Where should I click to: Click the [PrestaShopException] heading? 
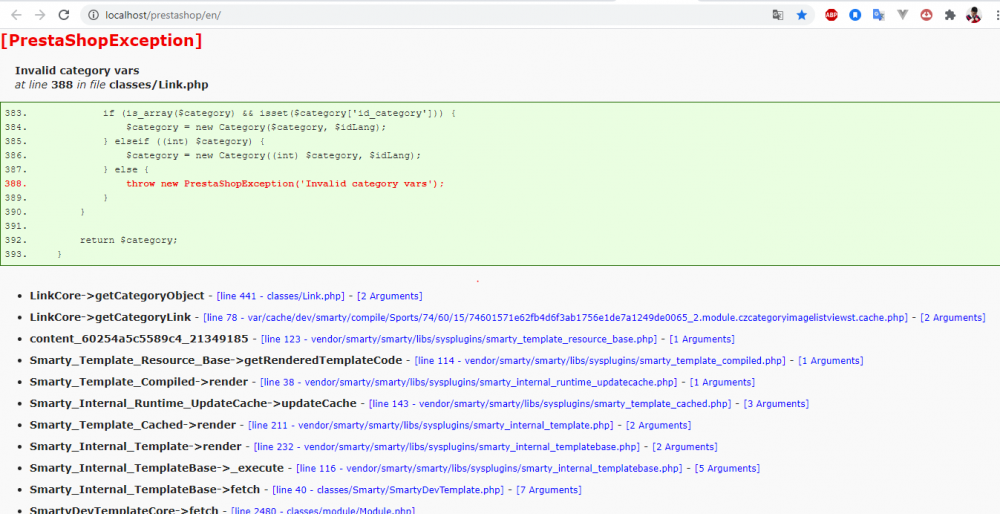tap(101, 41)
